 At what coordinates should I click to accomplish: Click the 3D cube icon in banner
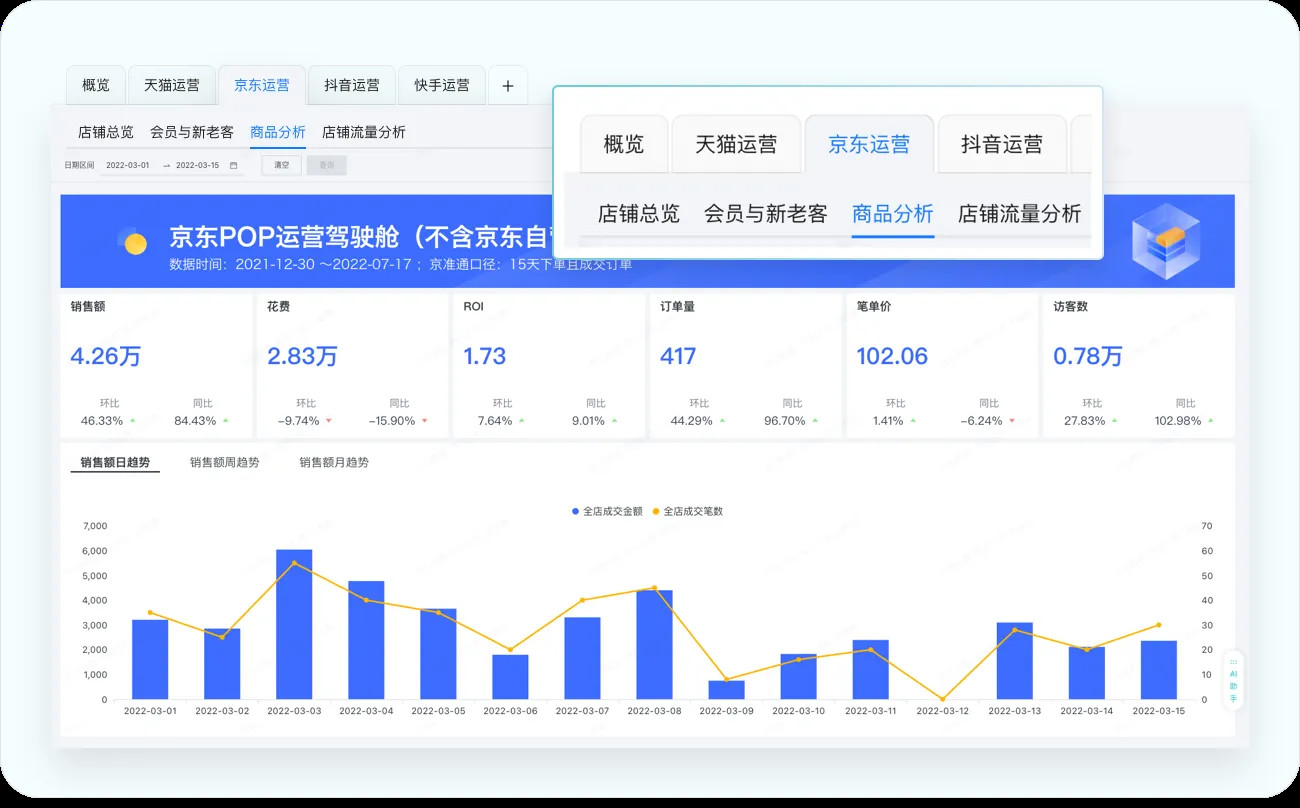click(1165, 240)
